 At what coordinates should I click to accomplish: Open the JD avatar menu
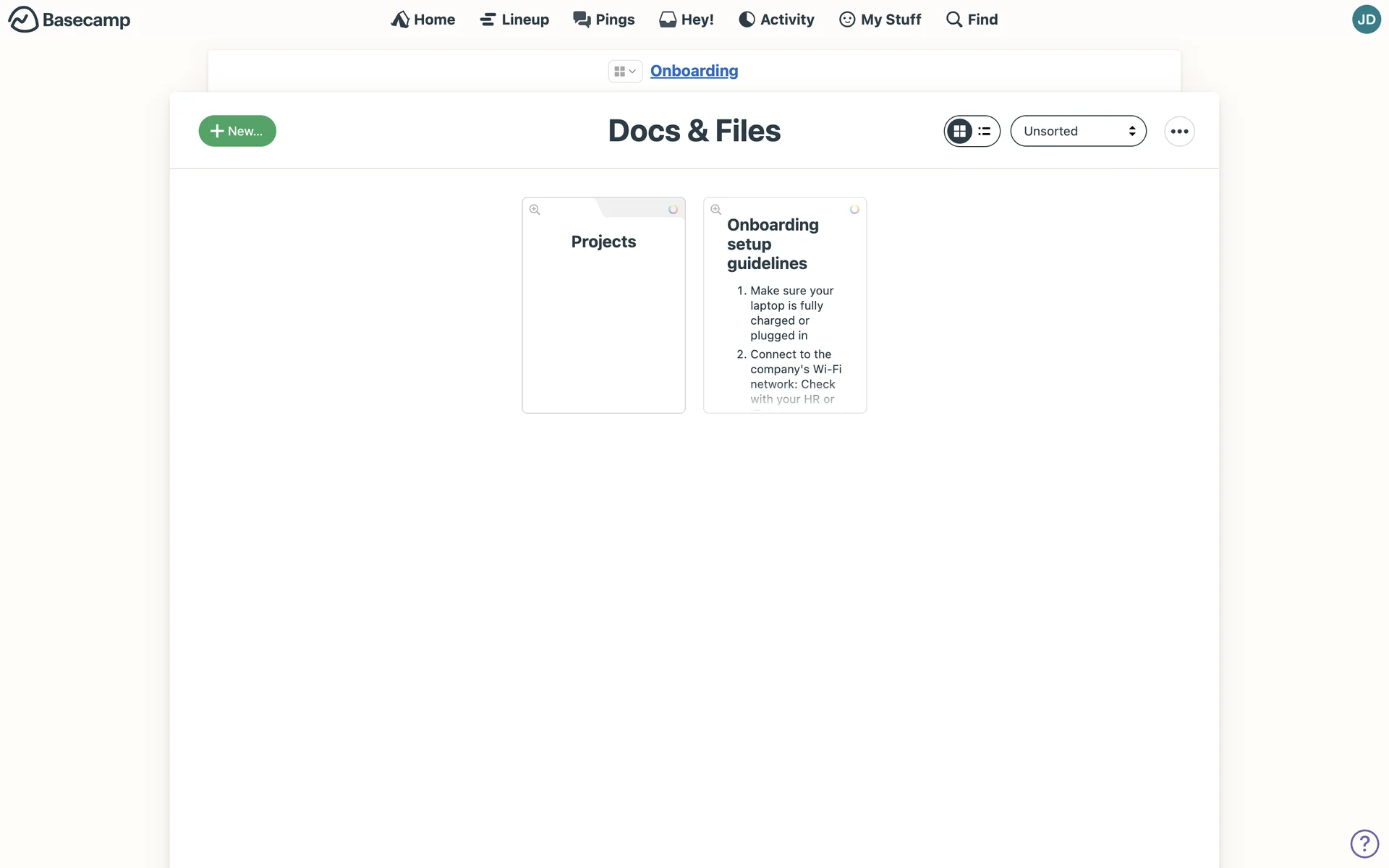(1366, 20)
